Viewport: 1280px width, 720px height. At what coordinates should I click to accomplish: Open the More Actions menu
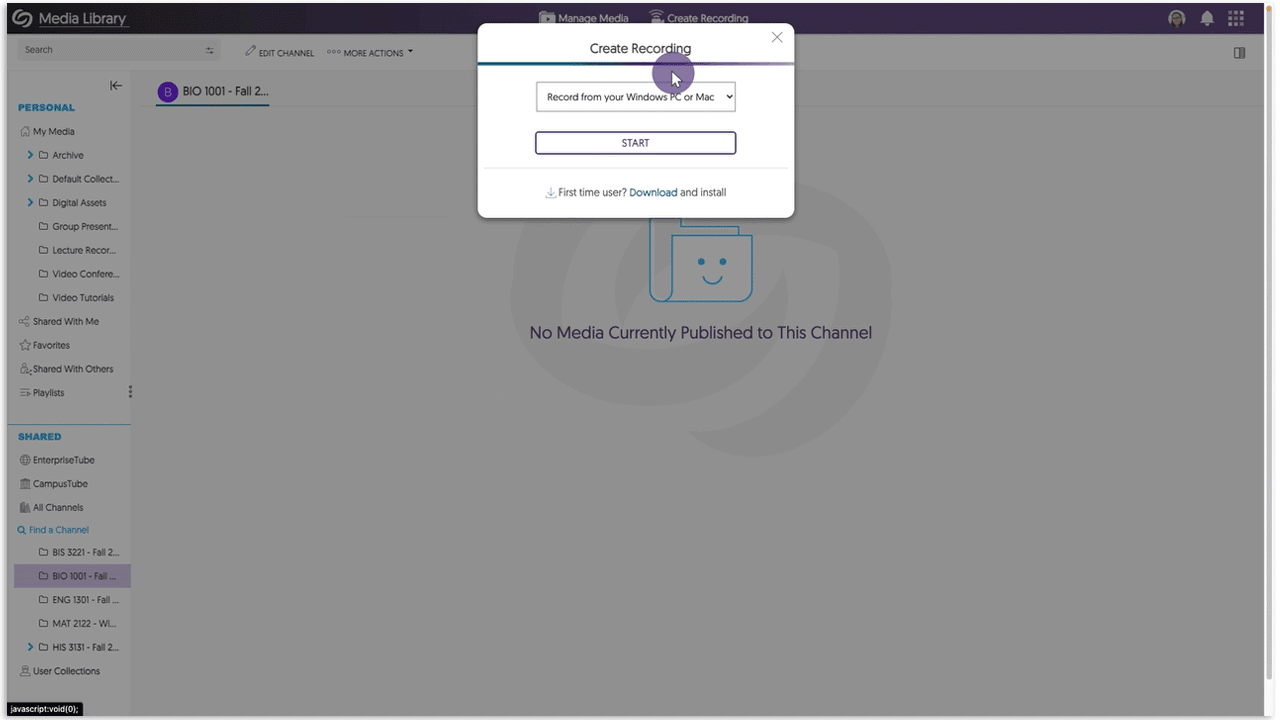point(369,52)
